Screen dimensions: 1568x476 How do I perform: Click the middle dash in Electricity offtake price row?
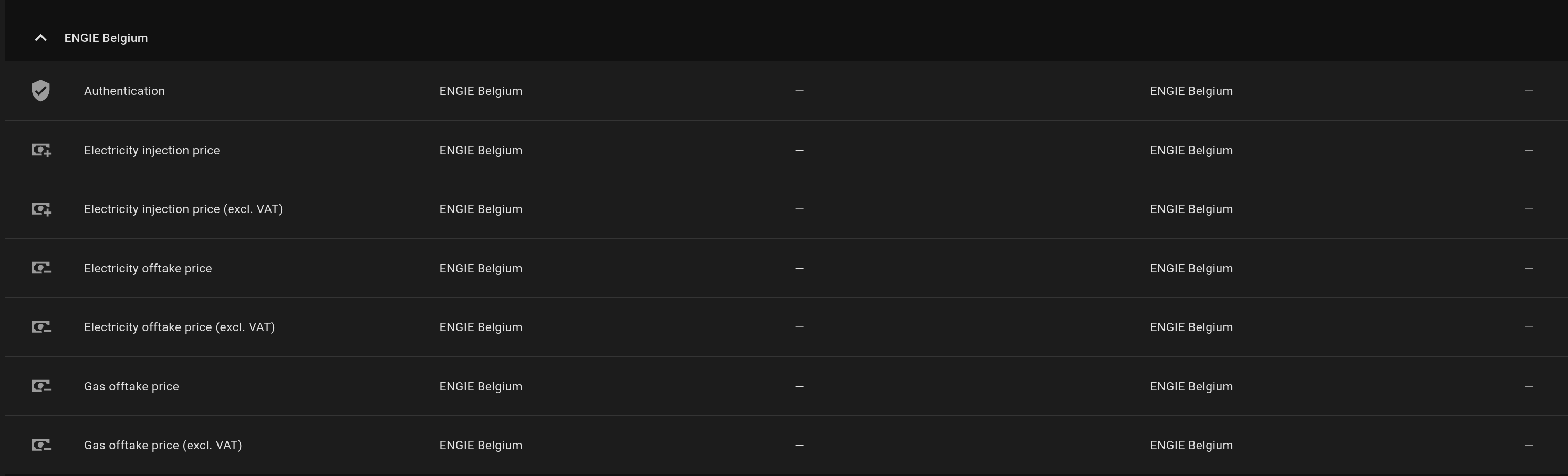pyautogui.click(x=799, y=268)
